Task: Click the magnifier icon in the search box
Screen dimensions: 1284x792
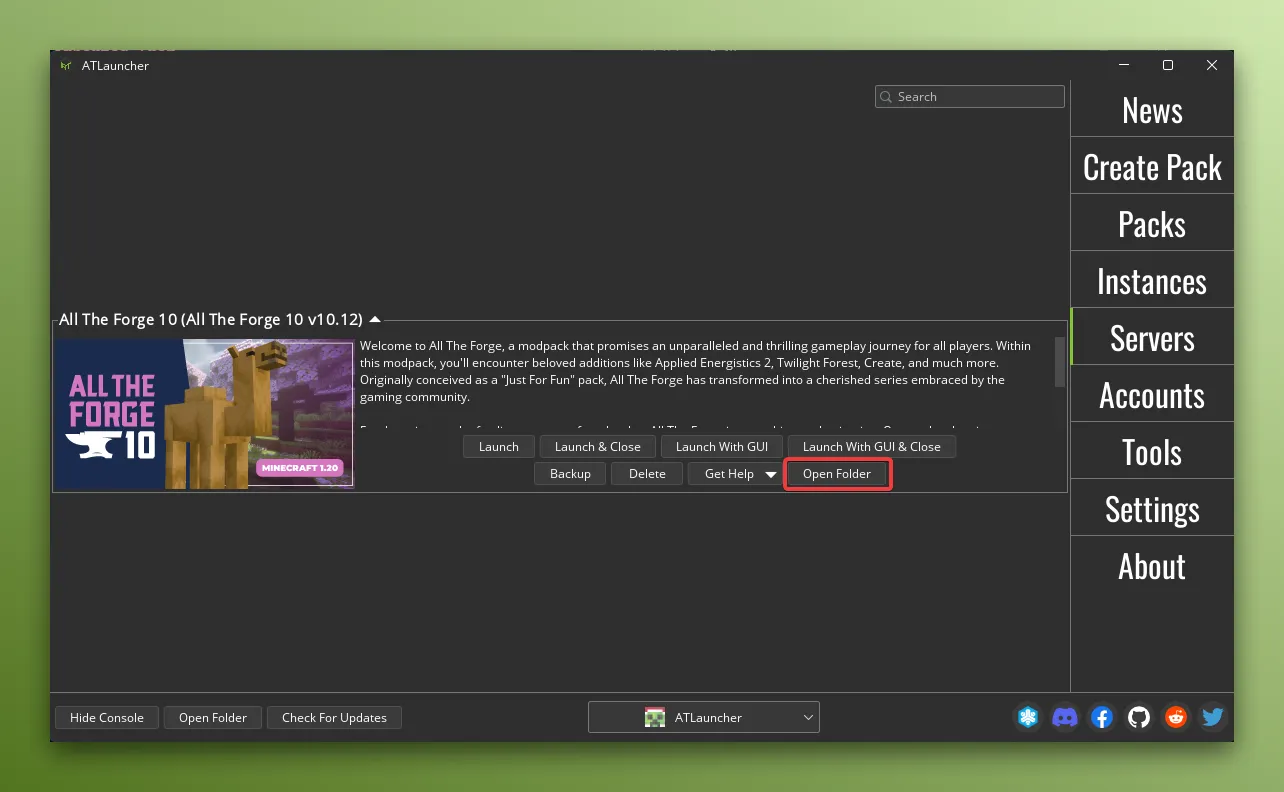Action: click(885, 96)
